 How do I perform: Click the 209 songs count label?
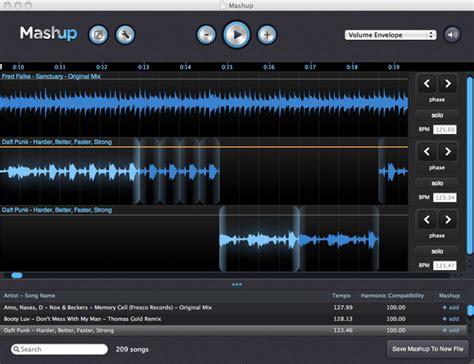[132, 349]
